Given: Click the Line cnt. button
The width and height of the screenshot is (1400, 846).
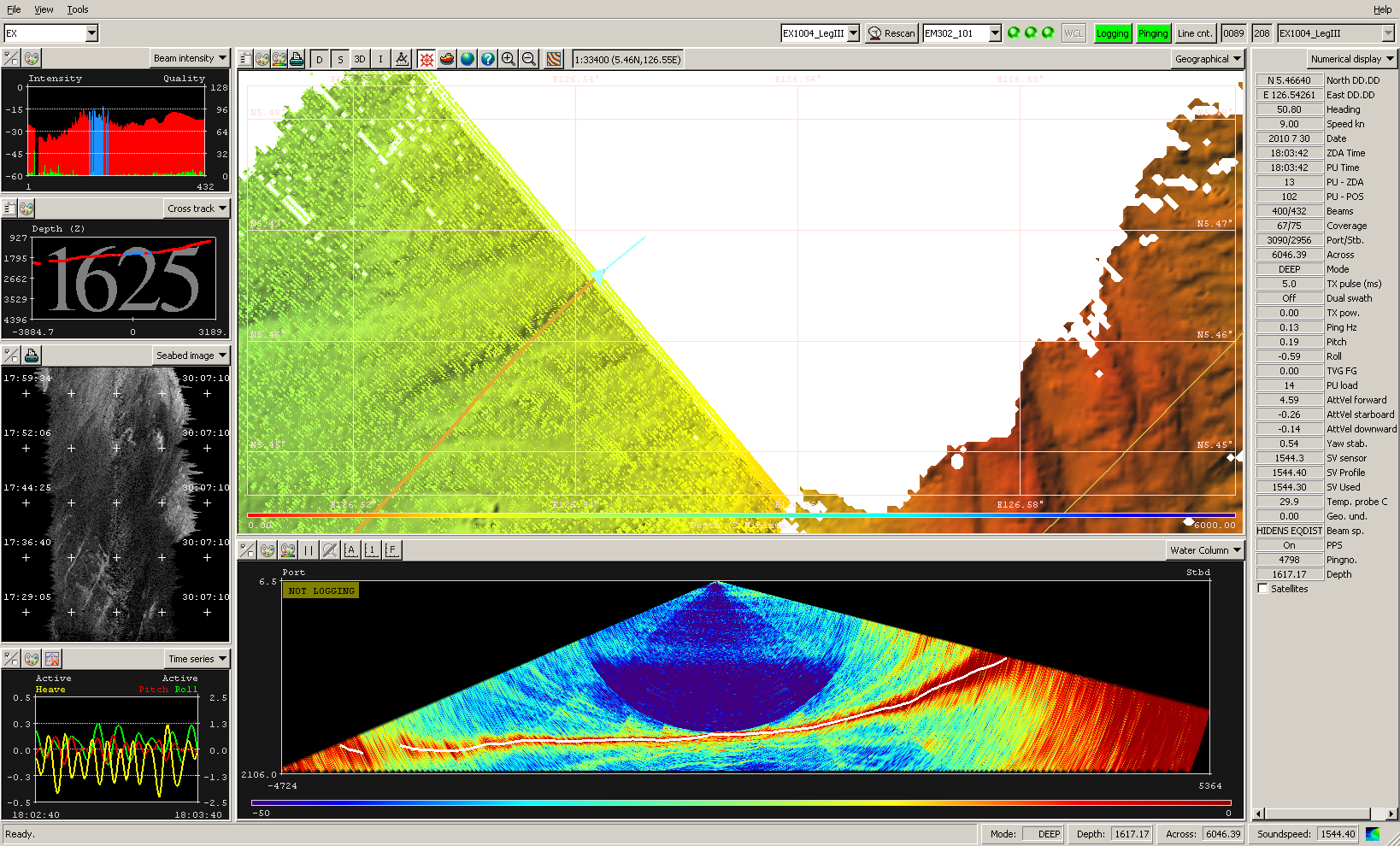Looking at the screenshot, I should [x=1195, y=33].
